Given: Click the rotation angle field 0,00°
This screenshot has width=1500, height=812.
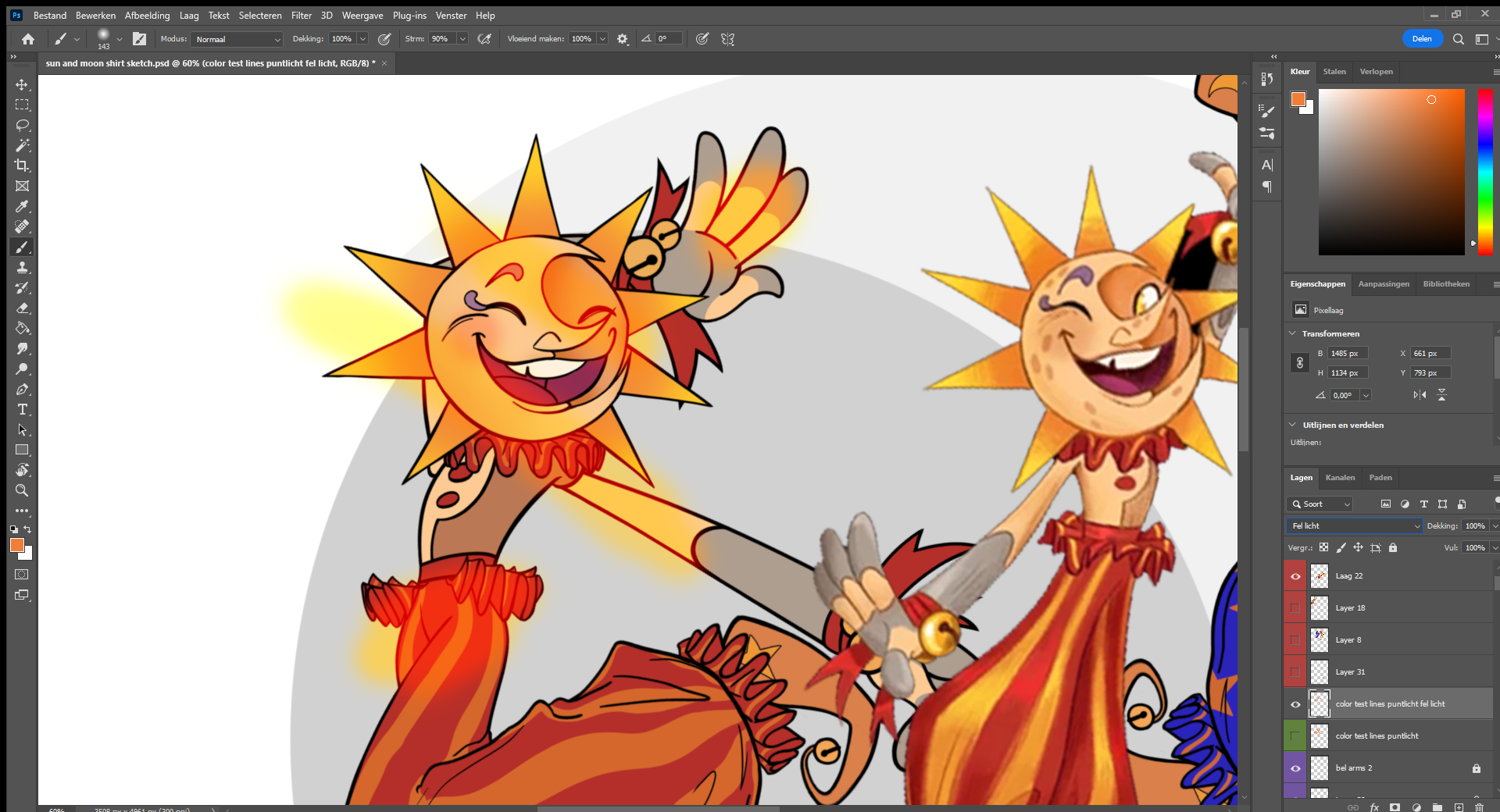Looking at the screenshot, I should tap(1345, 396).
